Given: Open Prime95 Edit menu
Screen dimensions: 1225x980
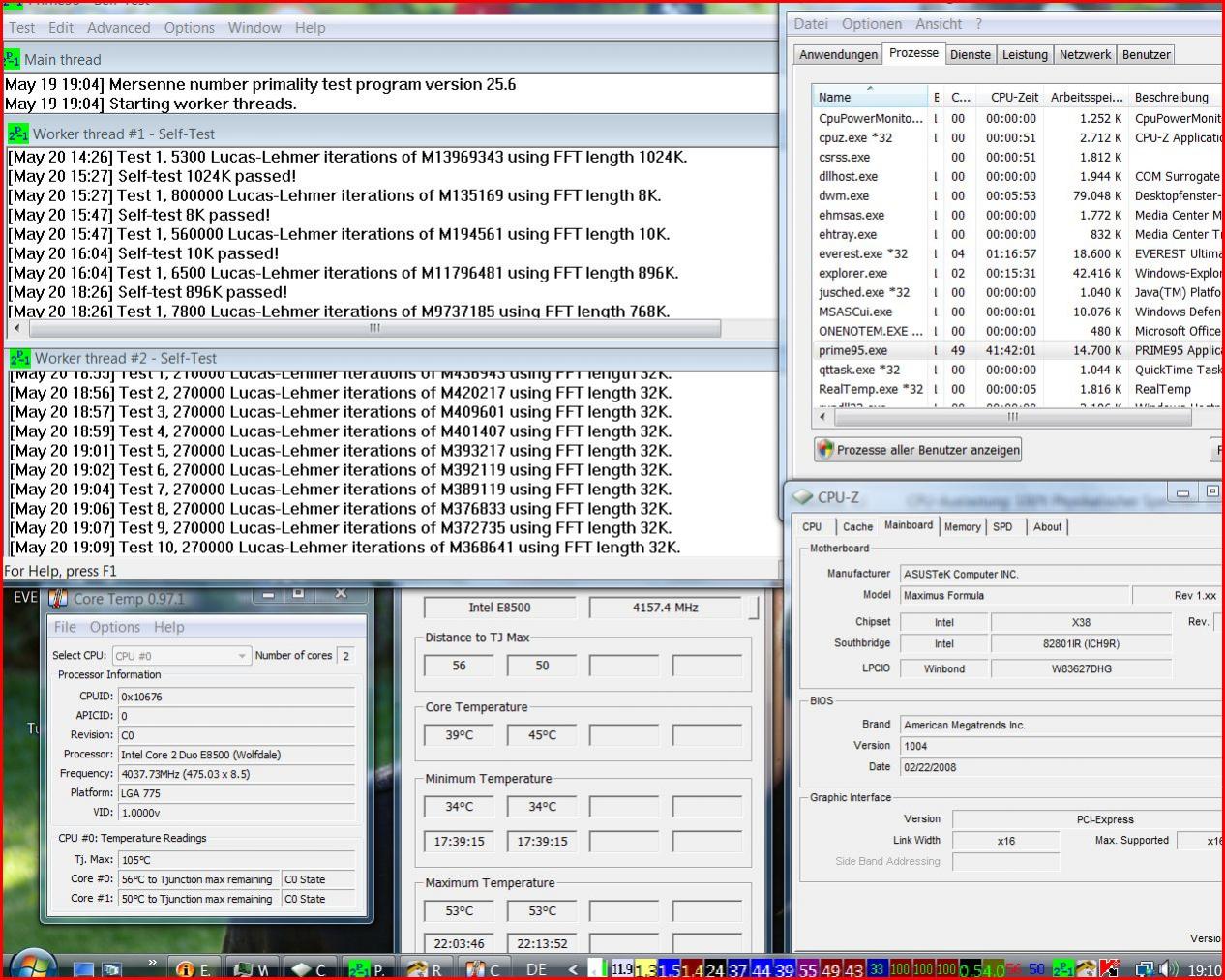Looking at the screenshot, I should (x=61, y=28).
